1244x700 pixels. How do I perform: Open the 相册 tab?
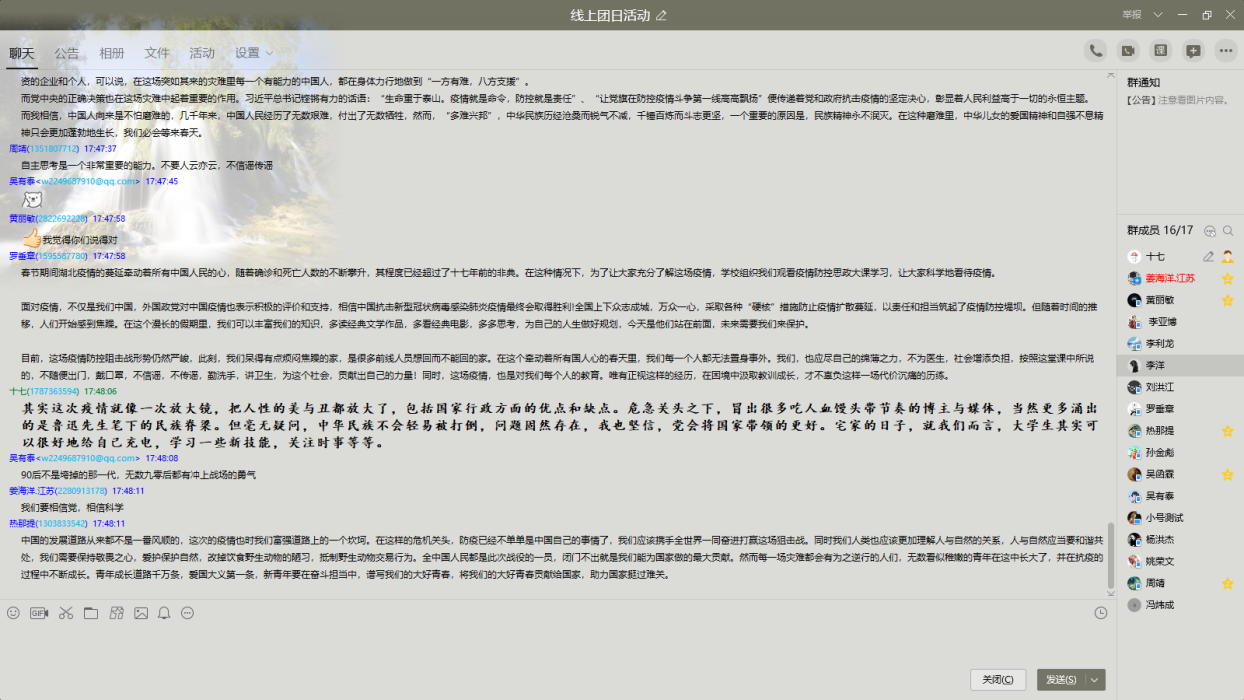point(112,53)
